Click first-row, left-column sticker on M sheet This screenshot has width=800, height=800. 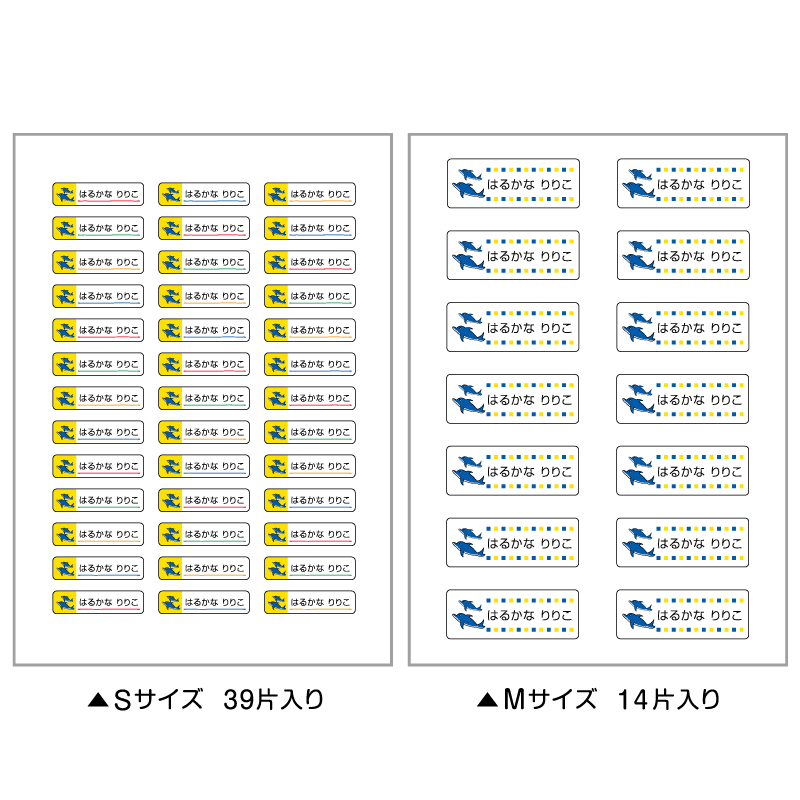pyautogui.click(x=513, y=183)
